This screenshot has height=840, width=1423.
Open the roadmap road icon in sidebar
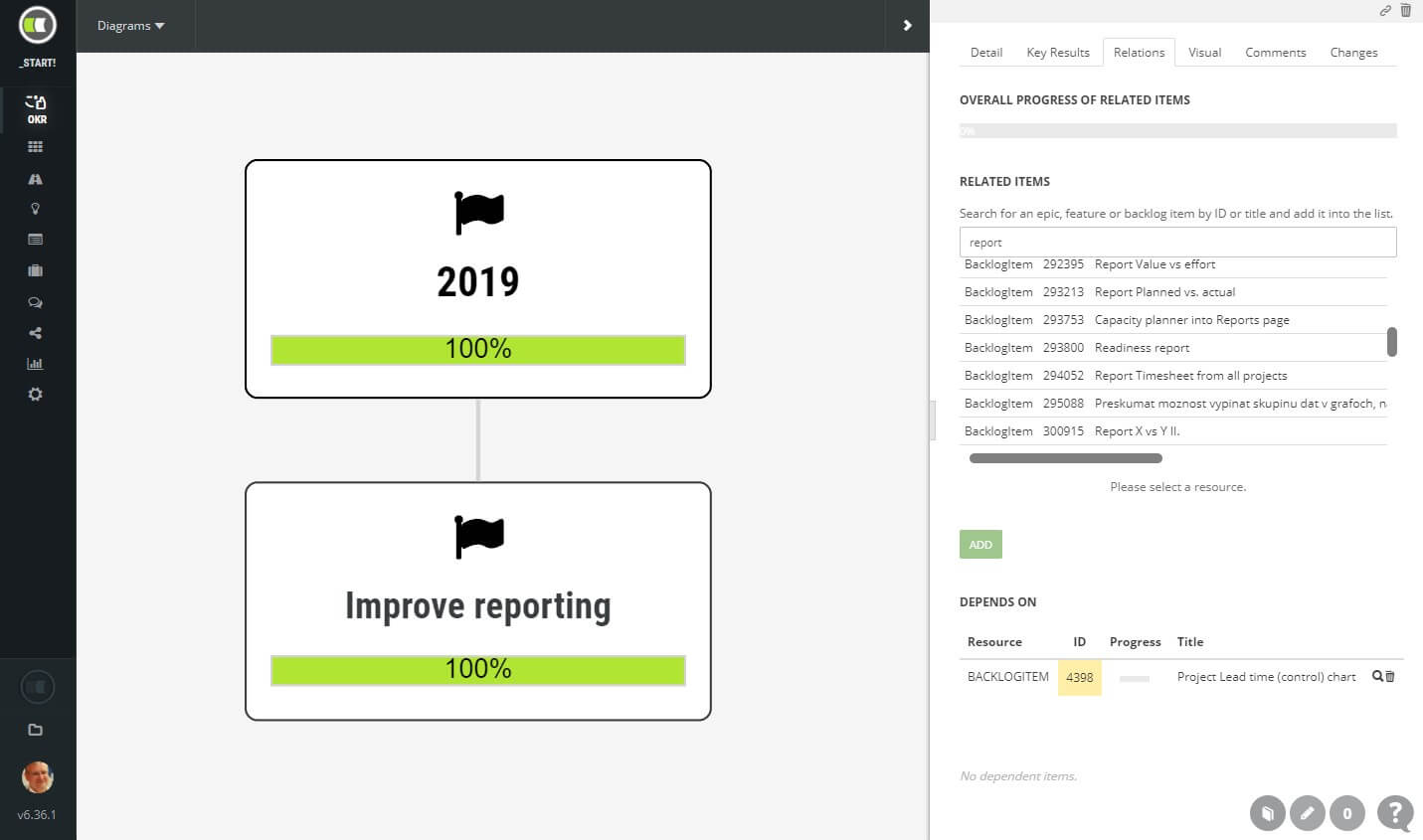[x=36, y=179]
